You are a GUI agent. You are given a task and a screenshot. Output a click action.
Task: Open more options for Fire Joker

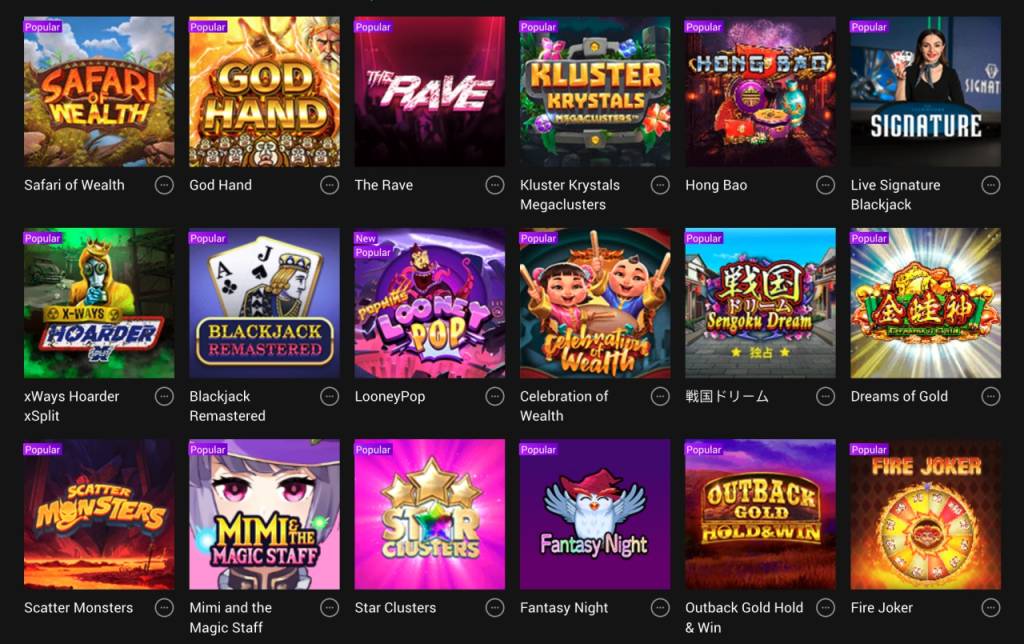point(991,608)
